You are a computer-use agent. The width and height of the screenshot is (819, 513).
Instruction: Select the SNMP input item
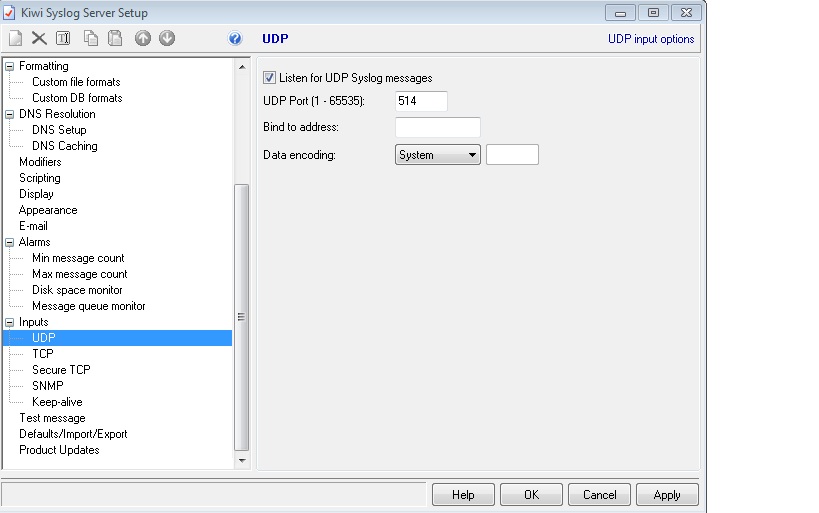[48, 386]
